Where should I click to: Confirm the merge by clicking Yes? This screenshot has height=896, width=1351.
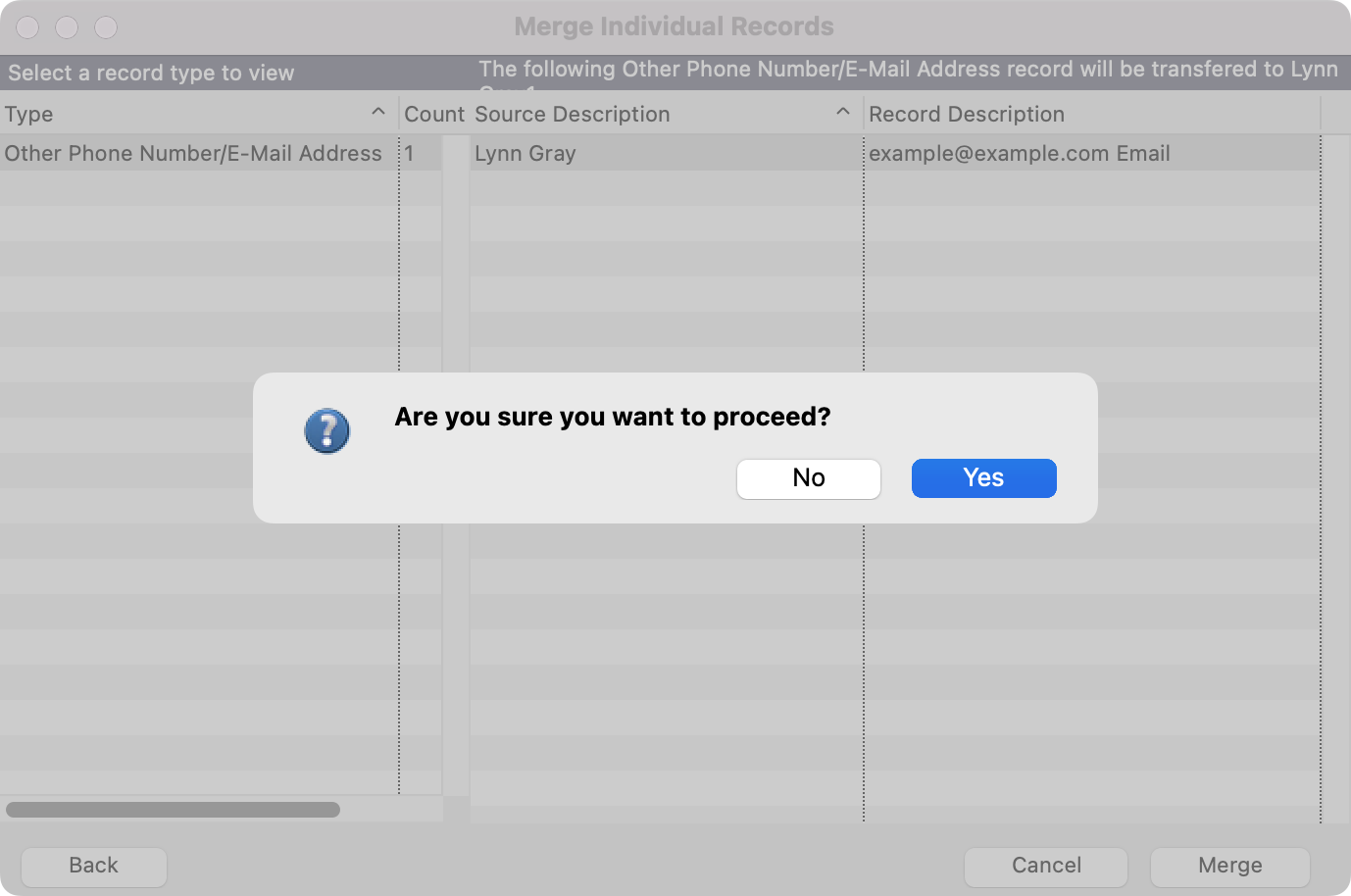983,478
